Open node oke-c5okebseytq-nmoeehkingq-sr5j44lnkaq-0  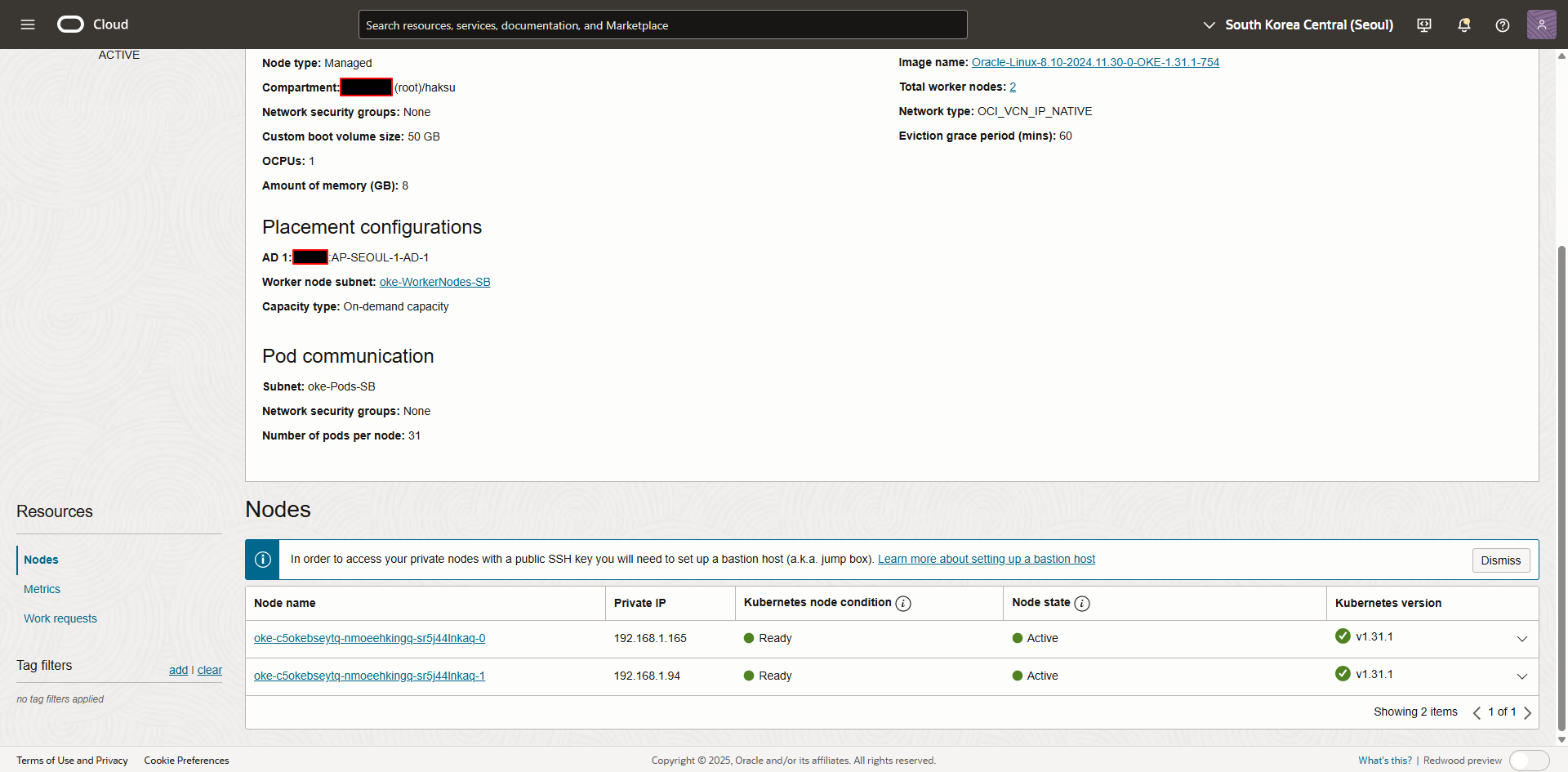(x=369, y=638)
